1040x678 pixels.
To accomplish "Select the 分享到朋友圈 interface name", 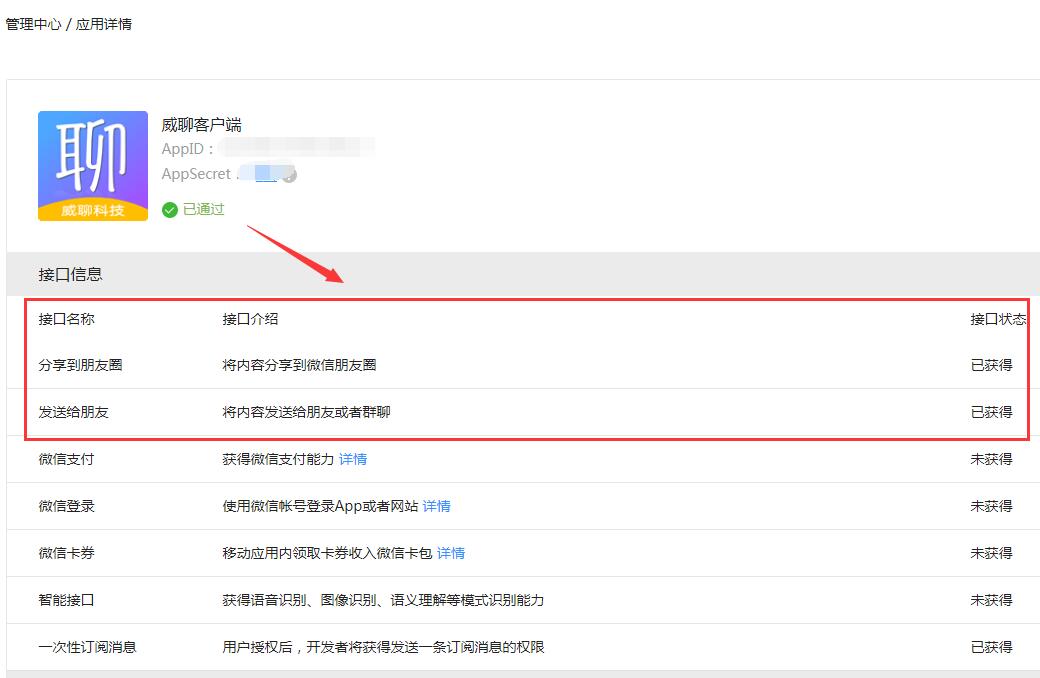I will pyautogui.click(x=80, y=365).
